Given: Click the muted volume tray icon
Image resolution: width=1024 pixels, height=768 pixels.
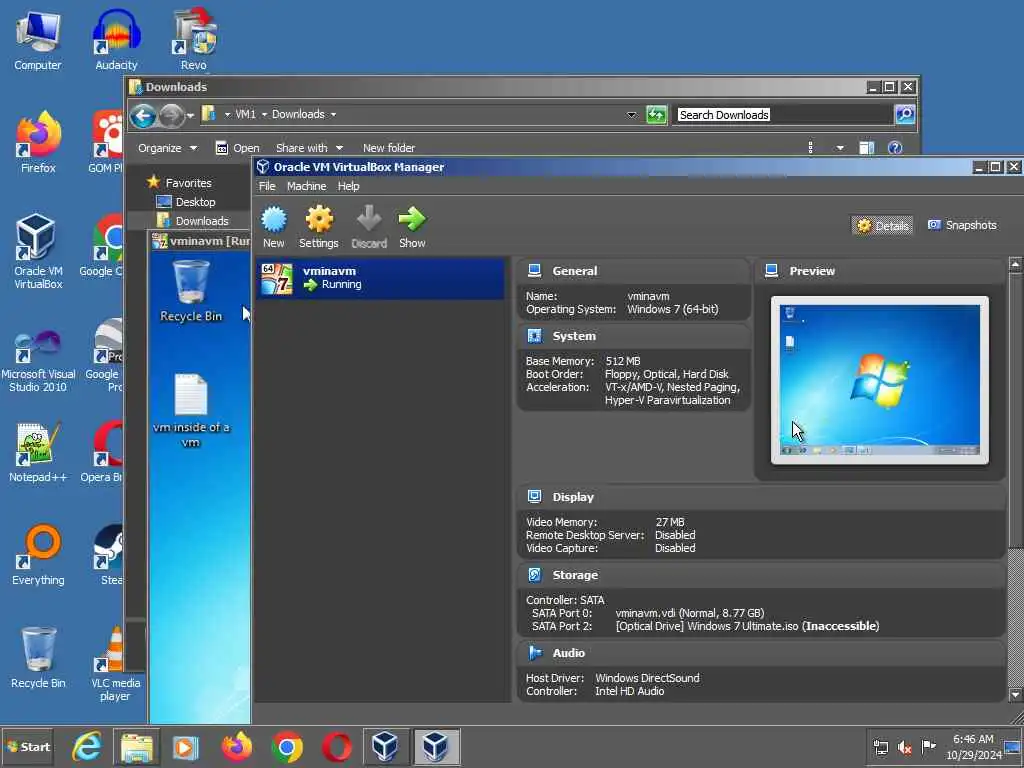Looking at the screenshot, I should 904,747.
